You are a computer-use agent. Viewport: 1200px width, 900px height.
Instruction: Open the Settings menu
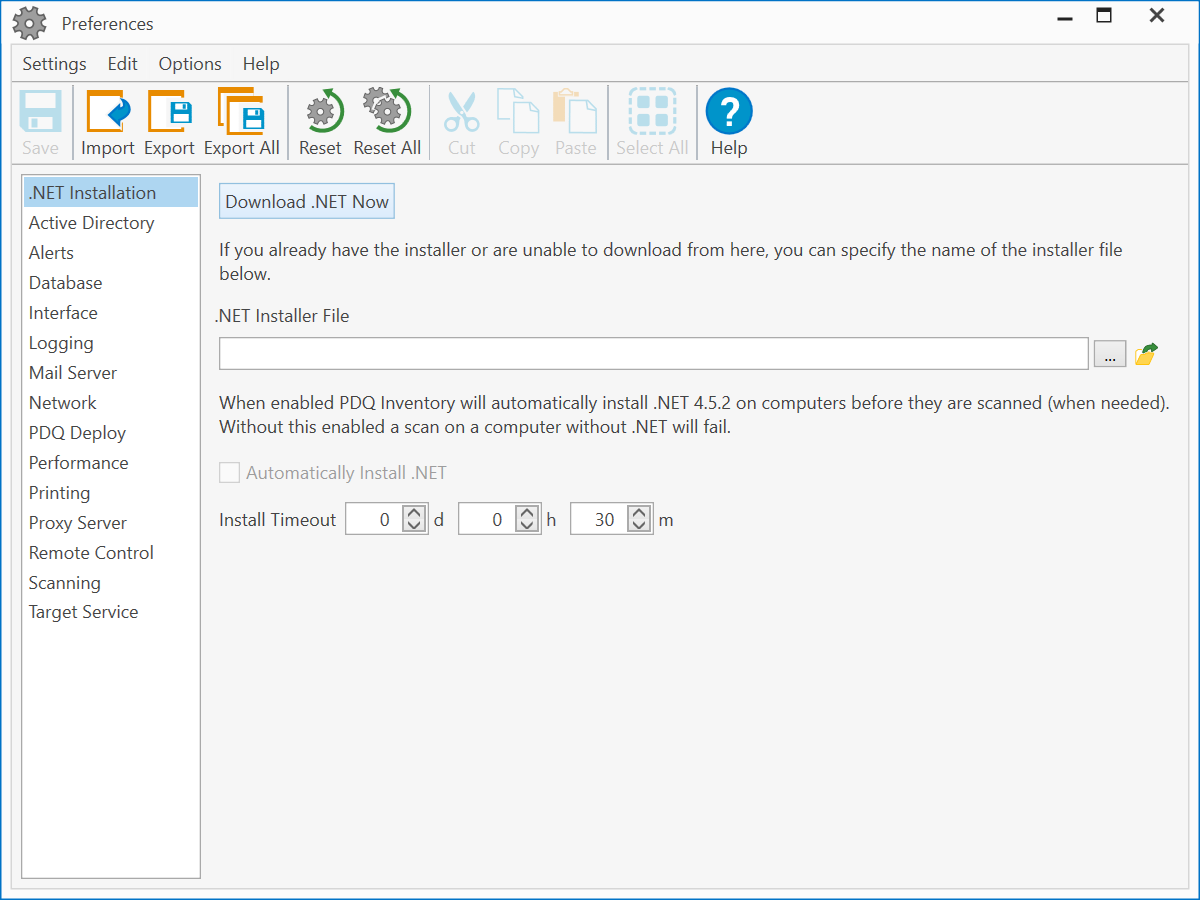(x=55, y=64)
